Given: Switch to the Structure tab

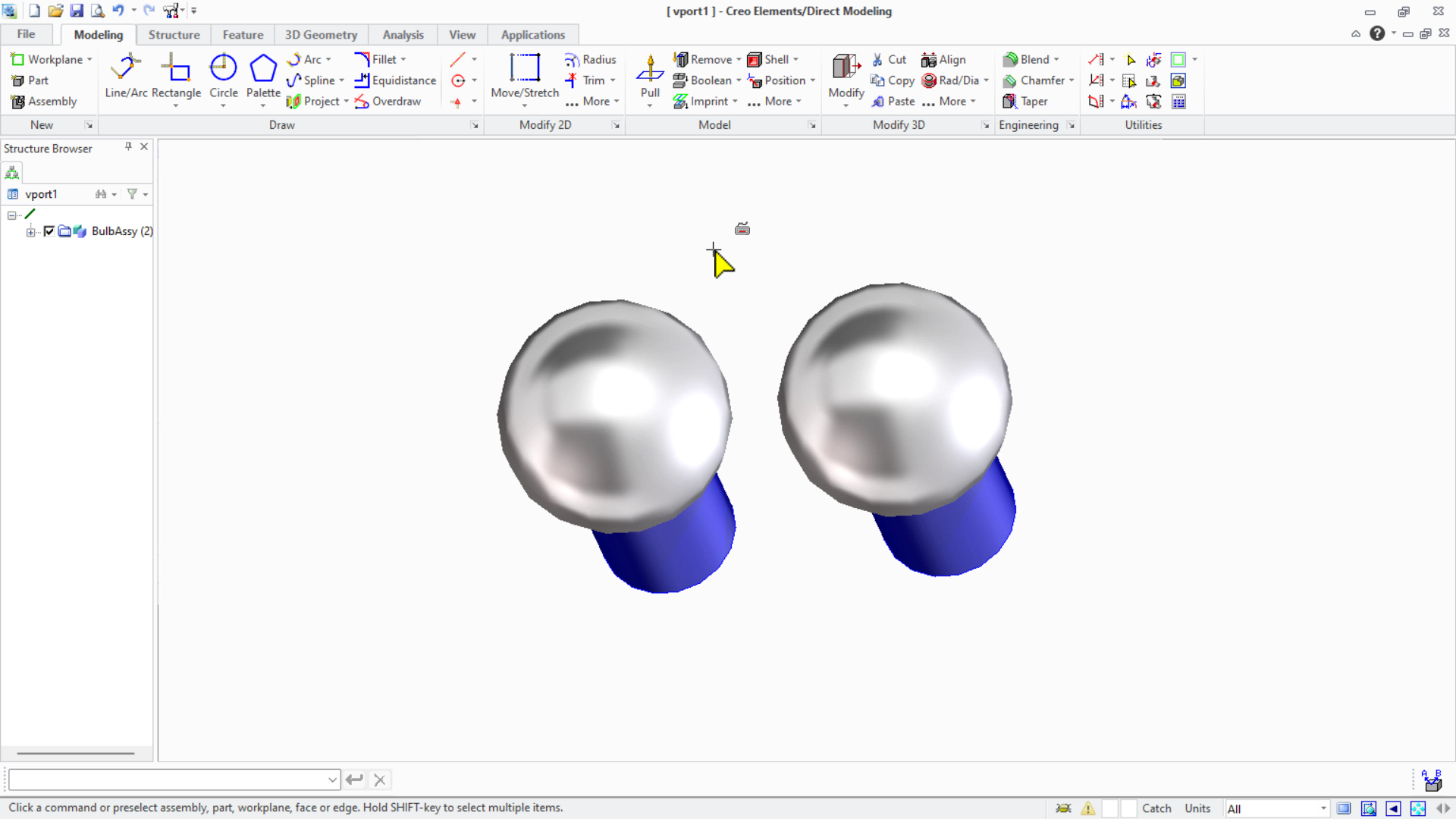Looking at the screenshot, I should point(174,35).
